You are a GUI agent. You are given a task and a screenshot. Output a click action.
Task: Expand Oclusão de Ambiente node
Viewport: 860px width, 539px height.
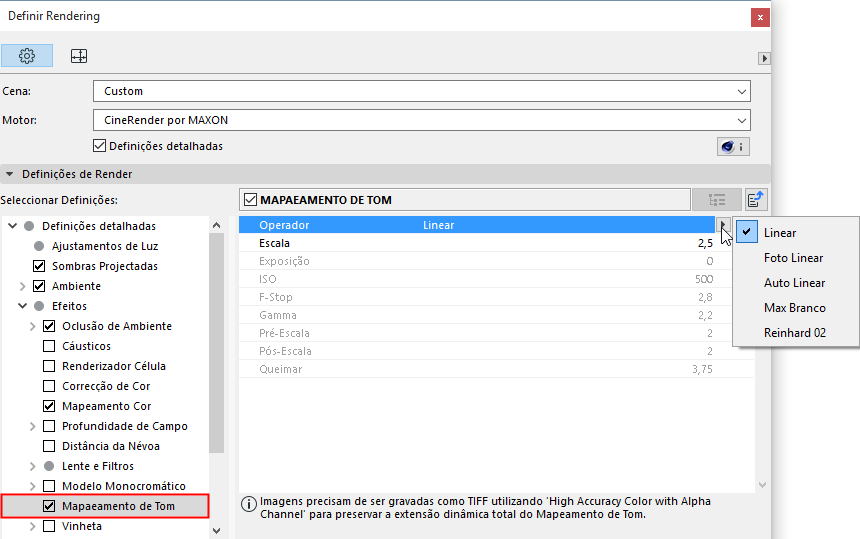32,326
